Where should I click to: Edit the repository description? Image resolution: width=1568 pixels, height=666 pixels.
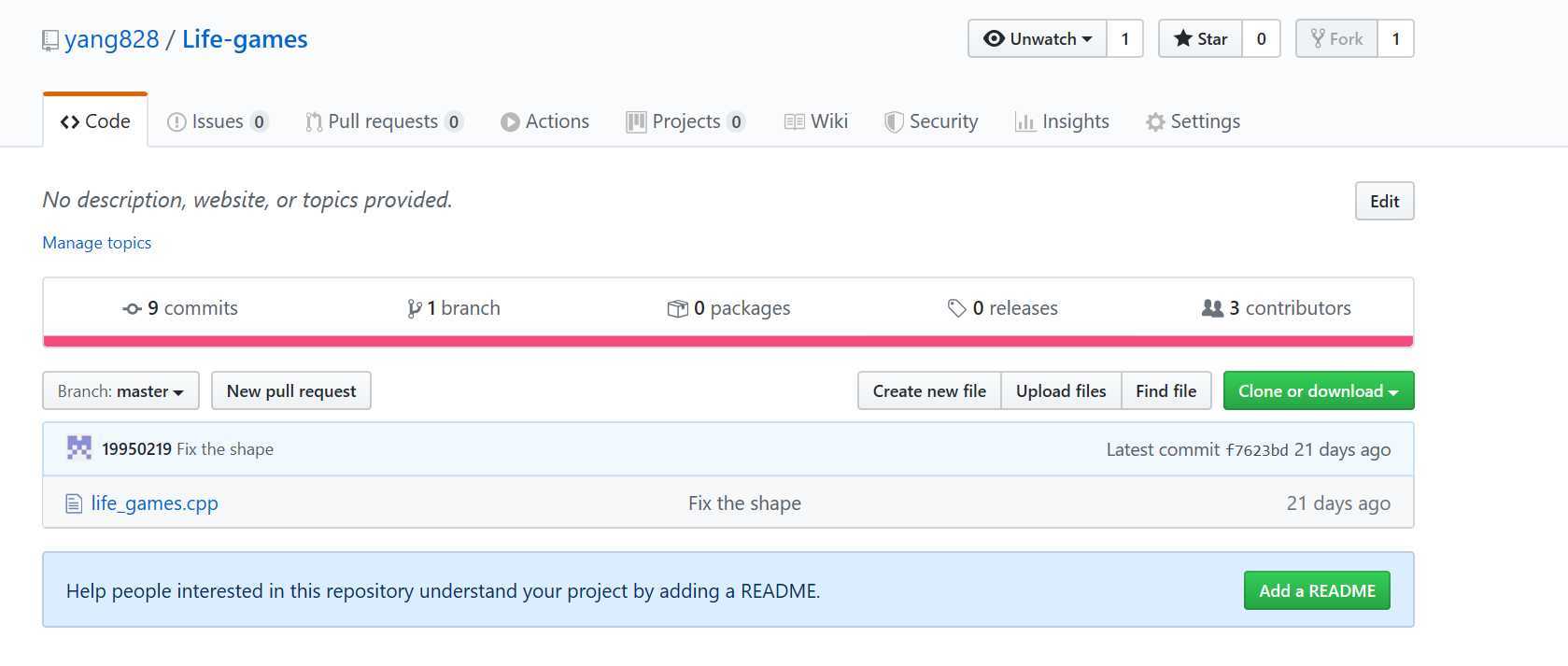click(x=1384, y=201)
